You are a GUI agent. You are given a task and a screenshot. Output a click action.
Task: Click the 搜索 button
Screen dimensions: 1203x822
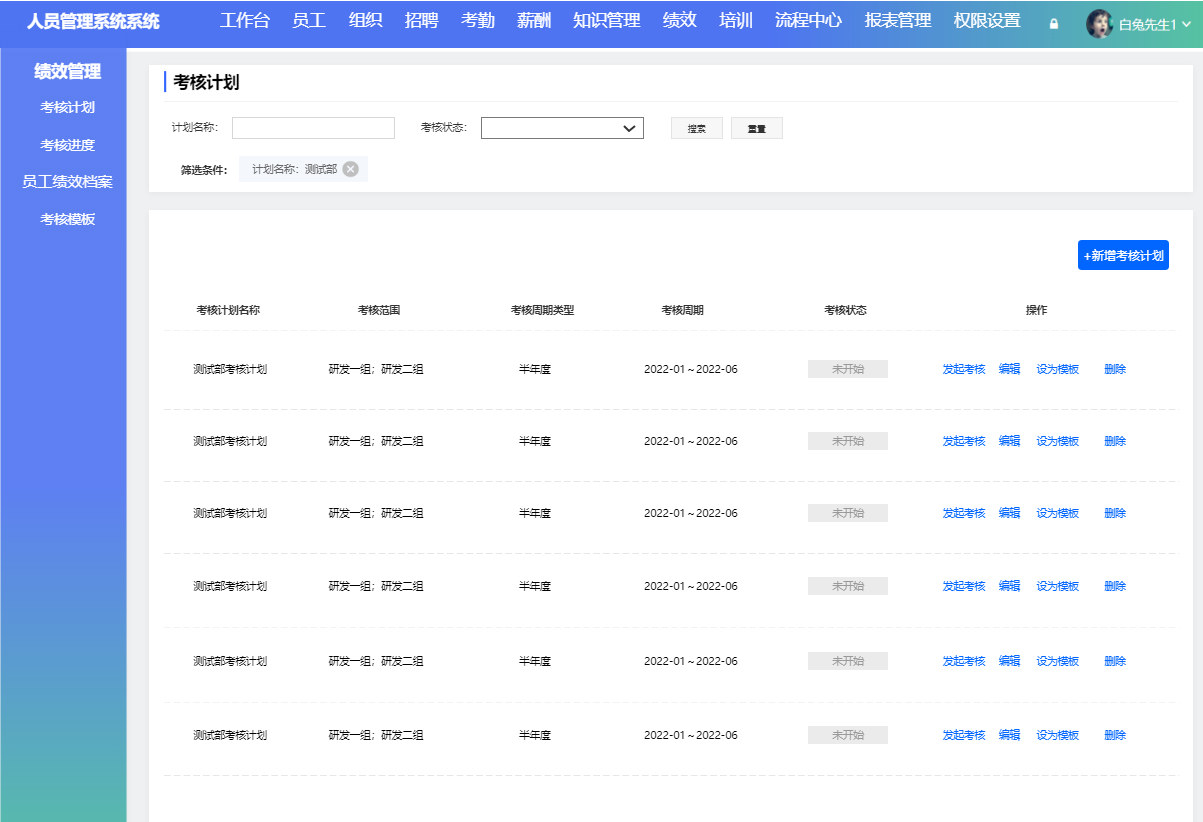[x=696, y=128]
